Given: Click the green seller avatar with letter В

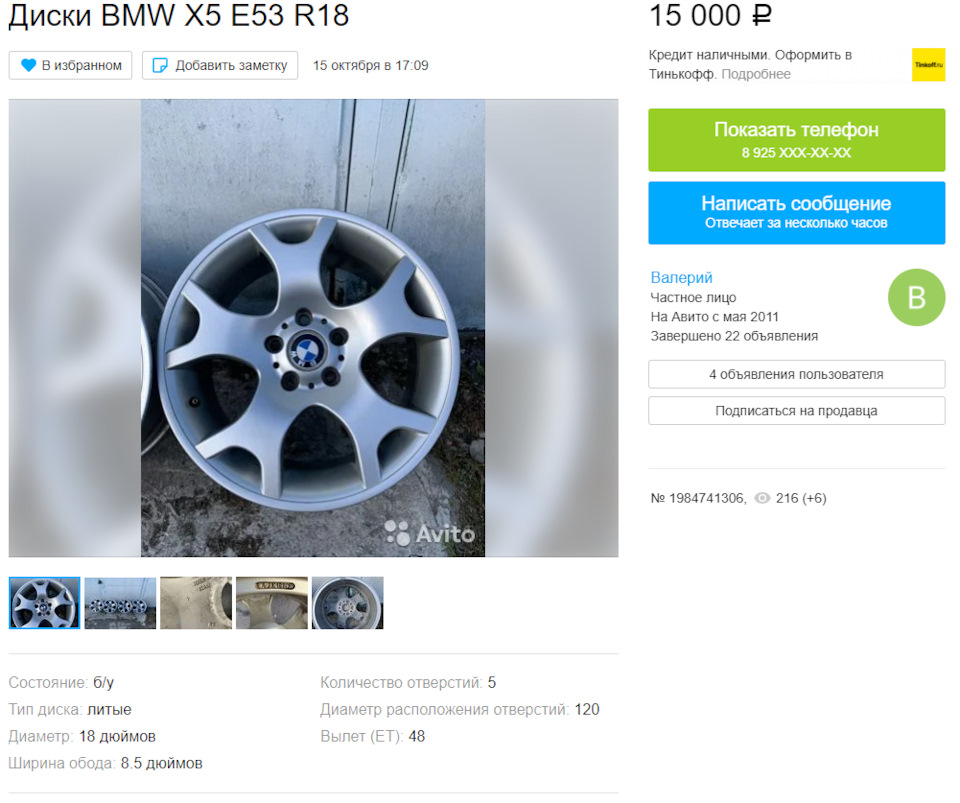Looking at the screenshot, I should tap(917, 297).
